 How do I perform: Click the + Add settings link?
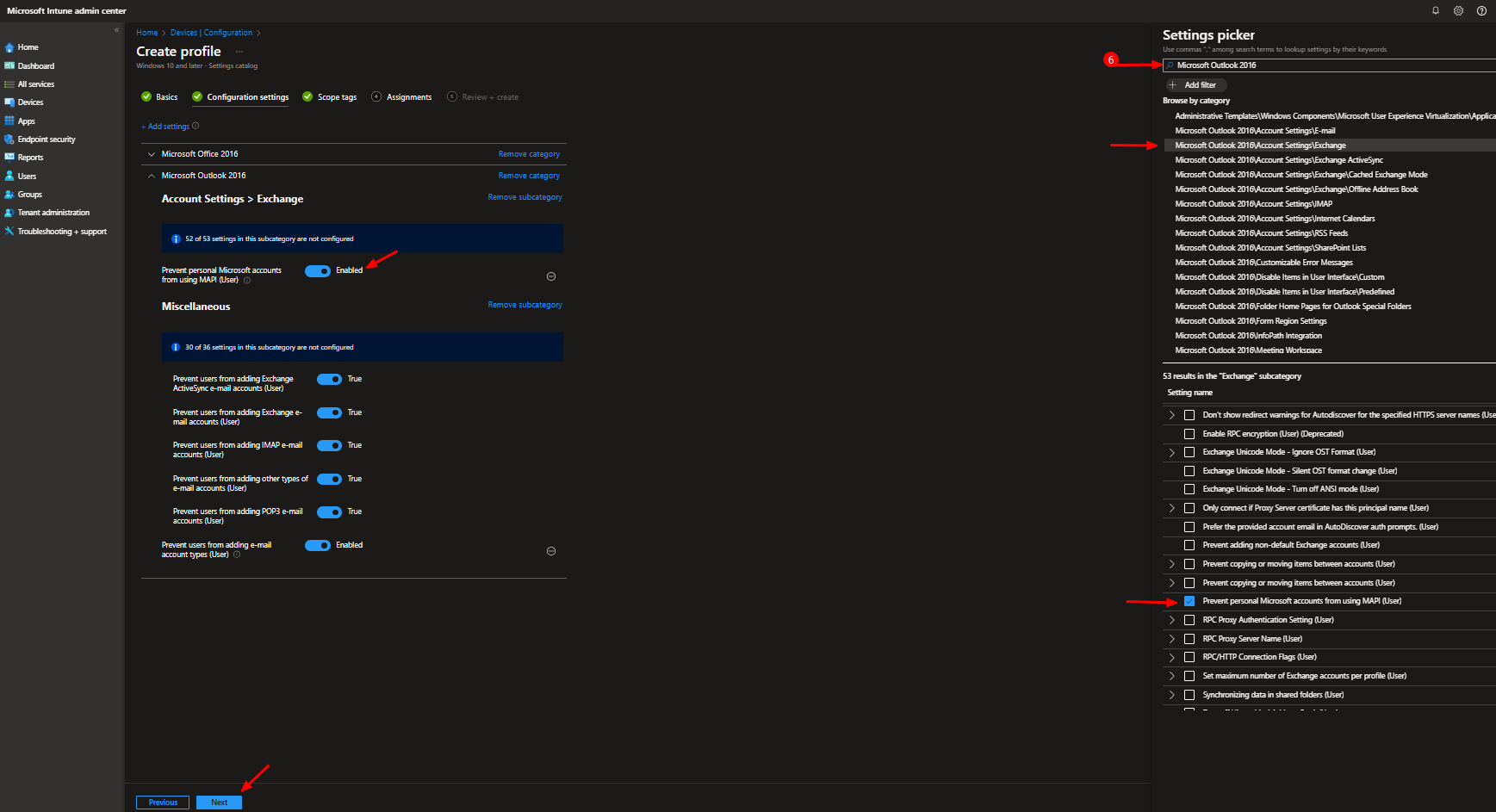tap(165, 127)
